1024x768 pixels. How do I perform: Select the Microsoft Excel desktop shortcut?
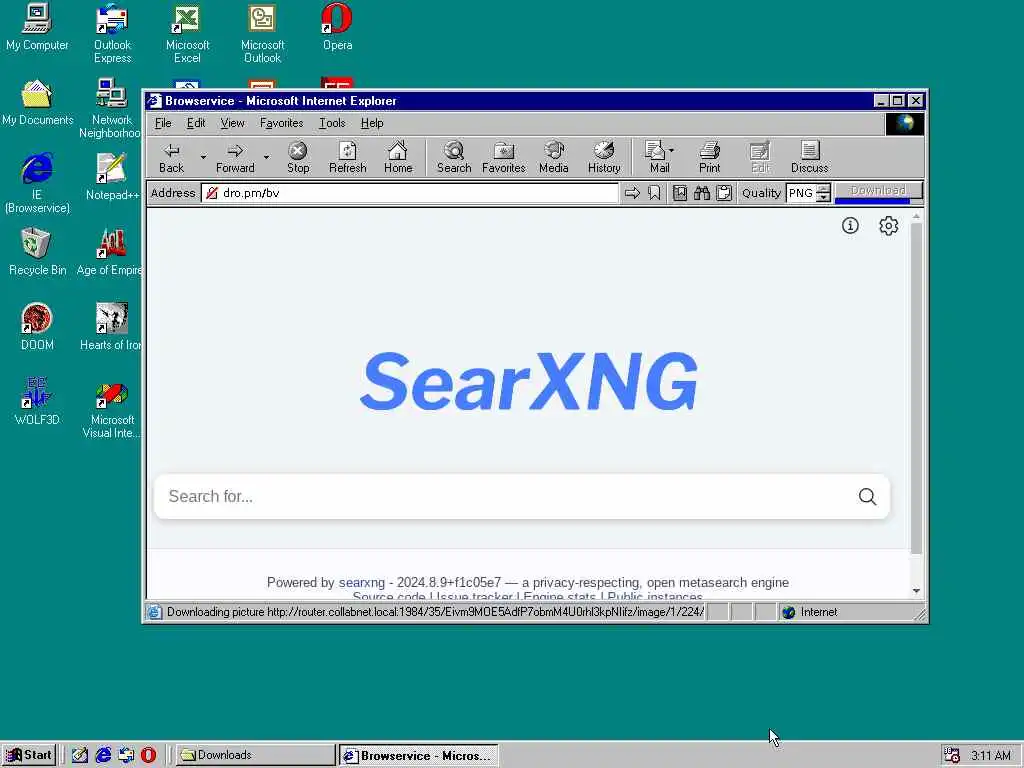coord(187,33)
